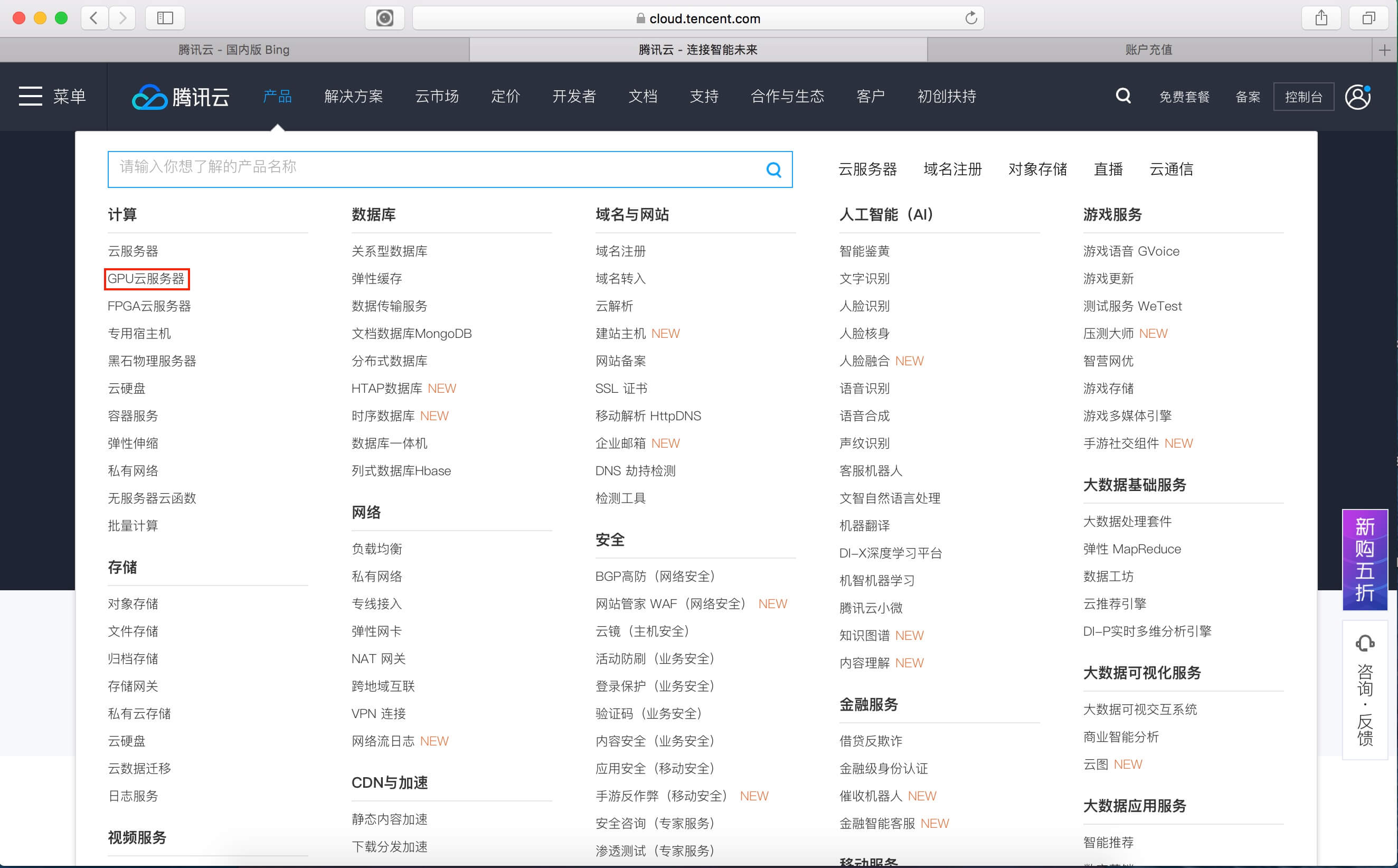The height and width of the screenshot is (868, 1398).
Task: Click the headset 咨询·反馈 icon
Action: click(x=1365, y=643)
